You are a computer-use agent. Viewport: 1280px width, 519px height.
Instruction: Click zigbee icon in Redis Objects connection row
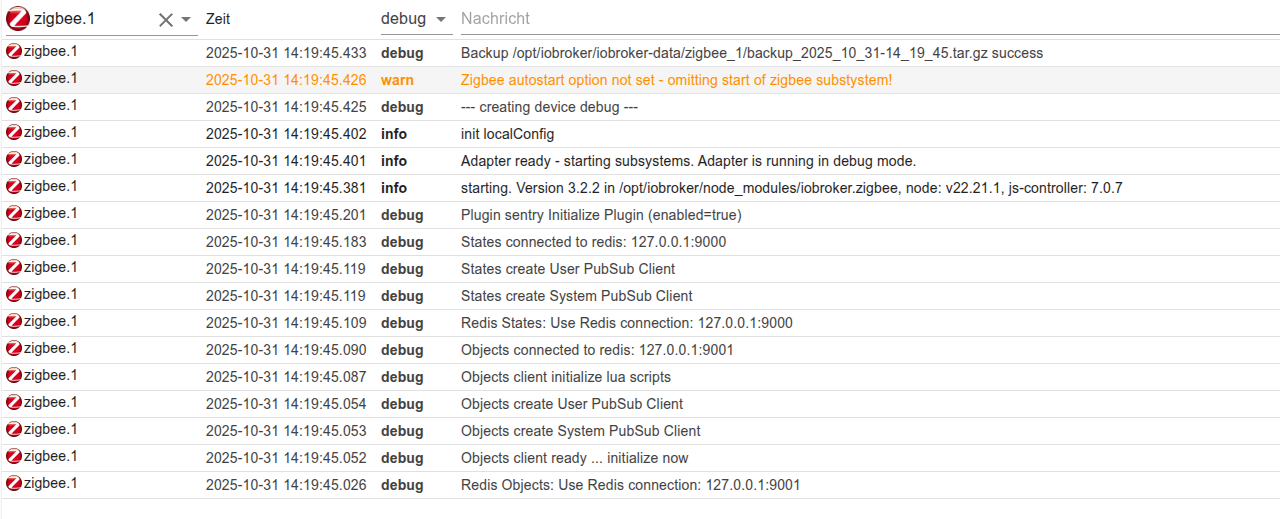tap(14, 484)
